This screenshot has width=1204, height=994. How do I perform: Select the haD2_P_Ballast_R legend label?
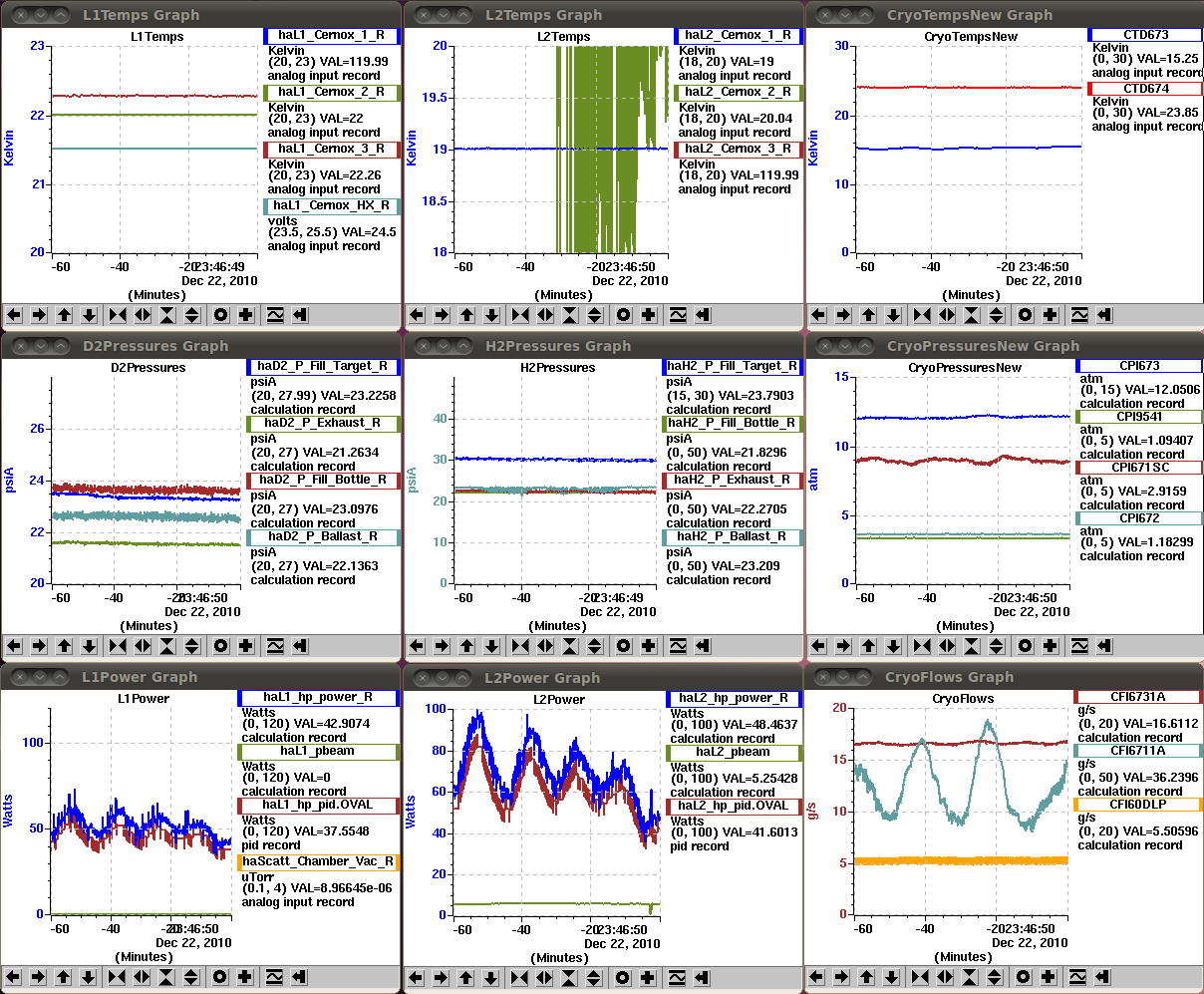coord(323,536)
